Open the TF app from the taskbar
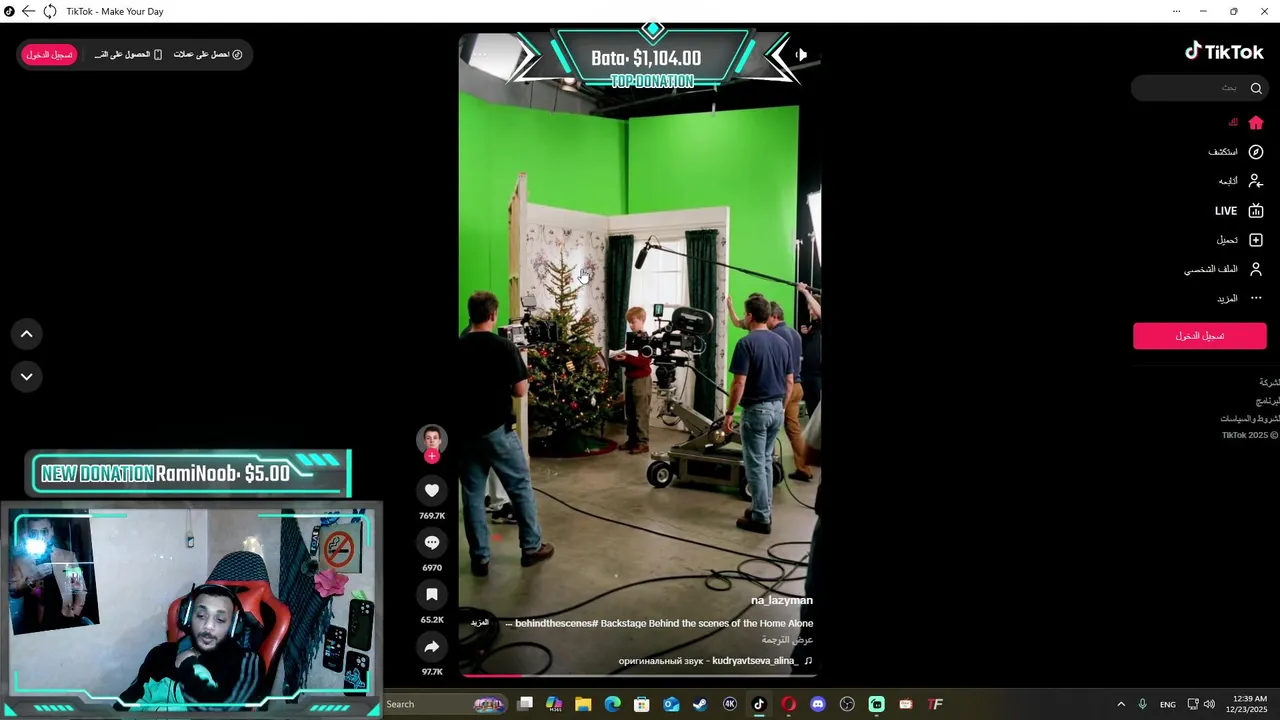This screenshot has height=720, width=1280. (935, 704)
